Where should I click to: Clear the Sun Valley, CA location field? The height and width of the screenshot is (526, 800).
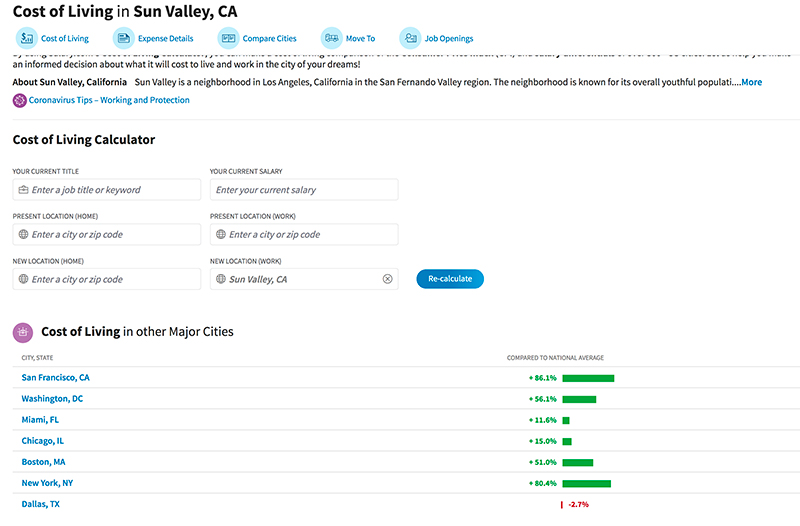[x=388, y=279]
